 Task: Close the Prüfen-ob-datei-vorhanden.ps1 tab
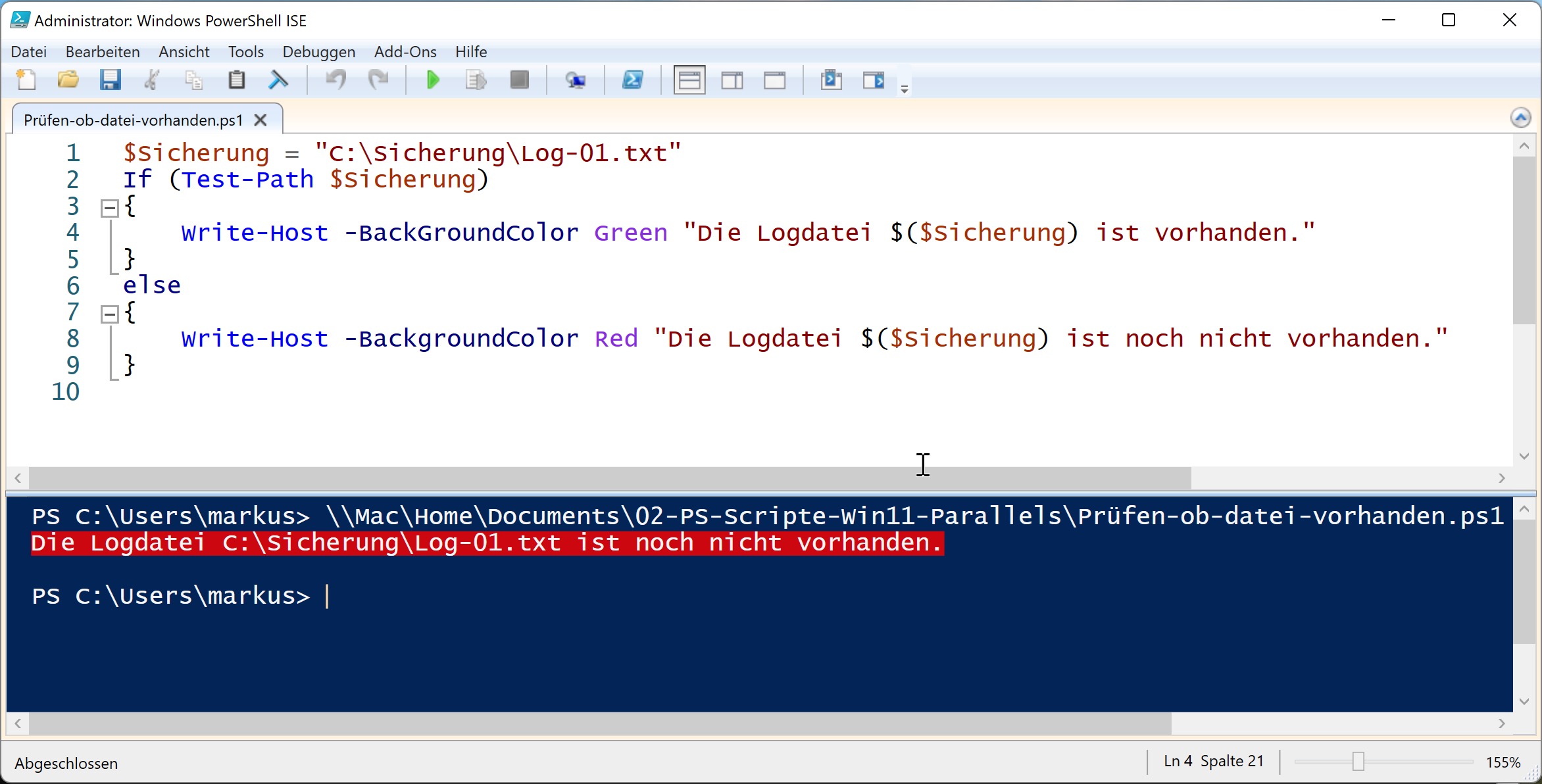[261, 120]
